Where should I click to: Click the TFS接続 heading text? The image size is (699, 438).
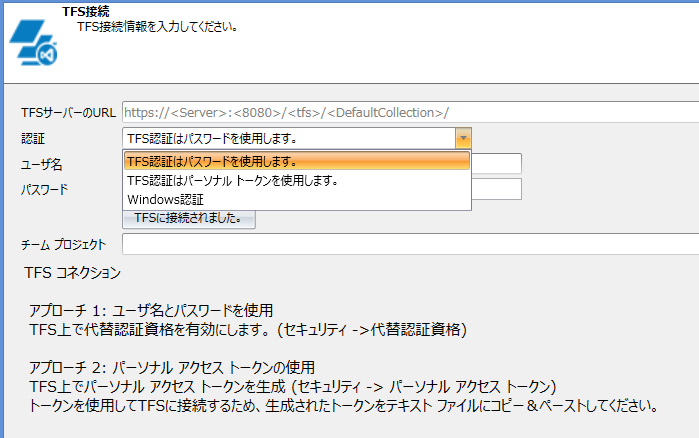[86, 11]
